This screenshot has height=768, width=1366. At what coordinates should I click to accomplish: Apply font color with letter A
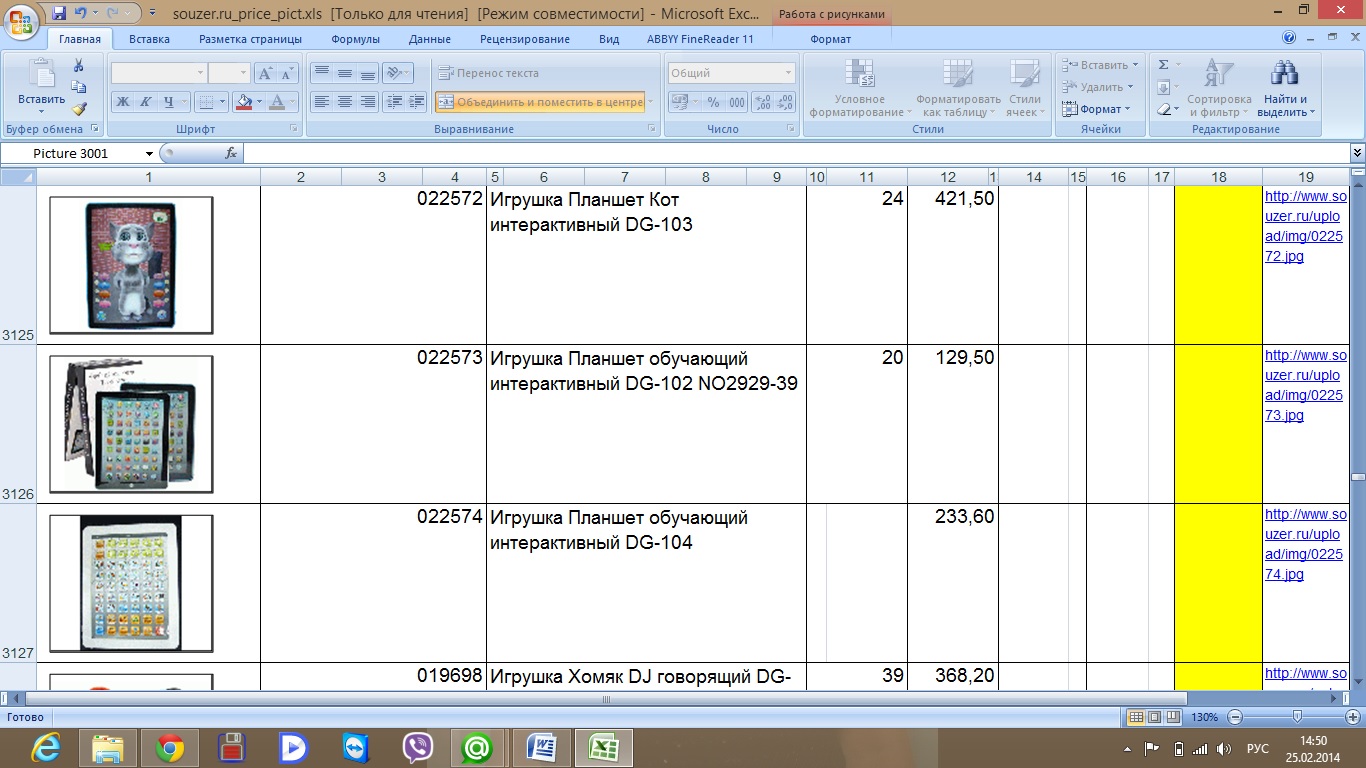(277, 102)
